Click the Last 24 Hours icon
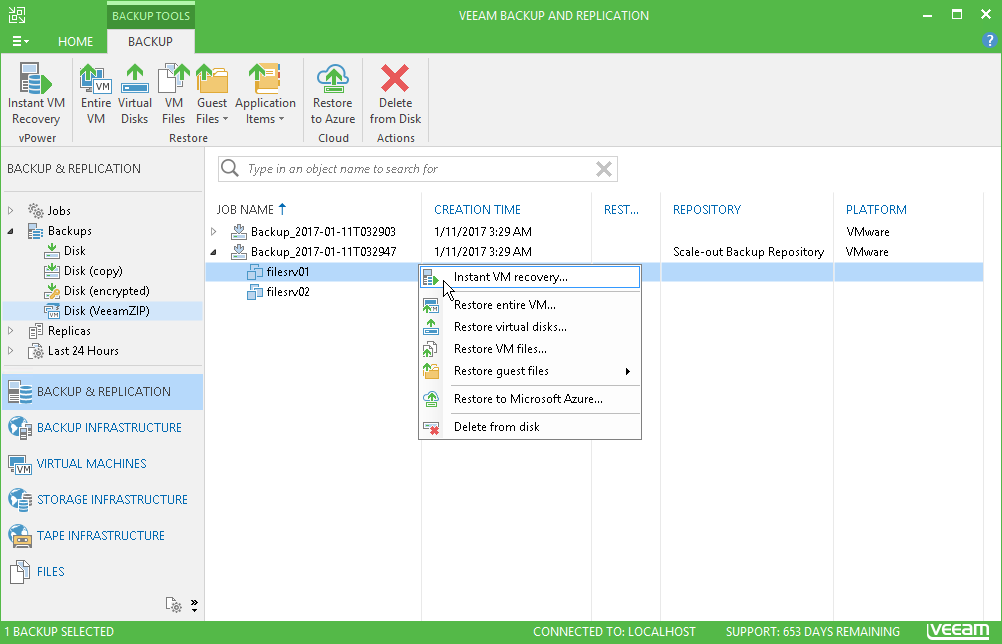 pyautogui.click(x=36, y=351)
